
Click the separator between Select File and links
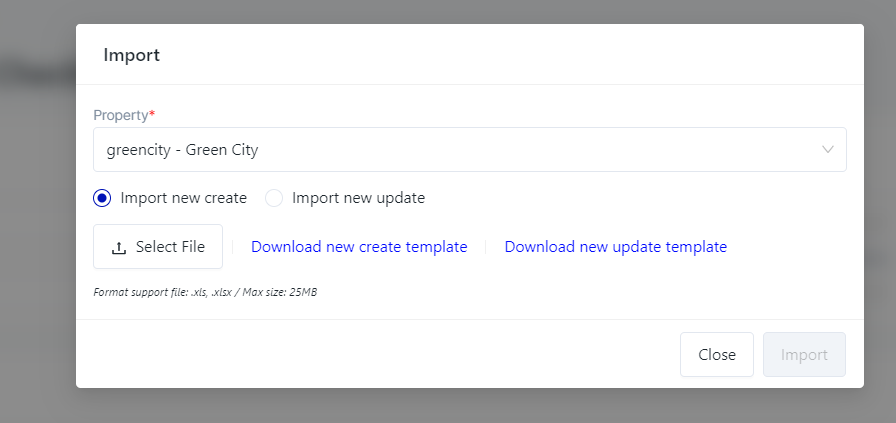point(233,247)
